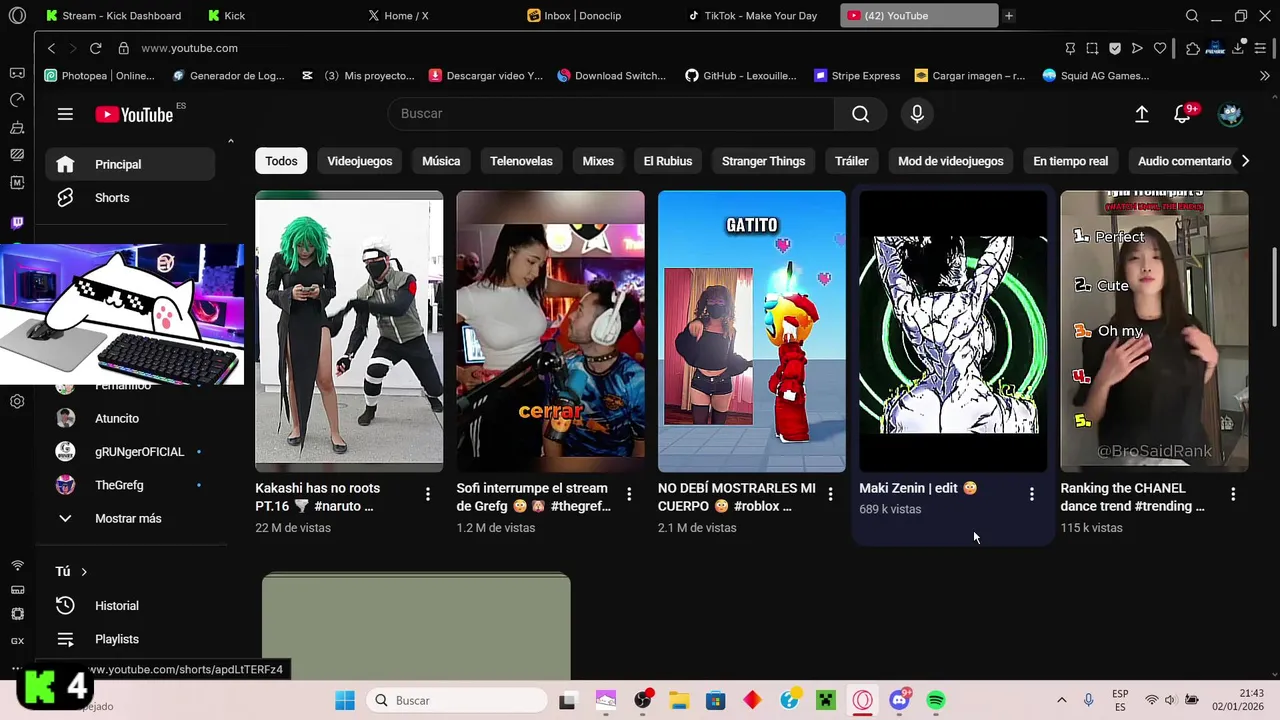Expand Mostrar más in subscriptions list
The width and height of the screenshot is (1280, 720).
pyautogui.click(x=130, y=518)
